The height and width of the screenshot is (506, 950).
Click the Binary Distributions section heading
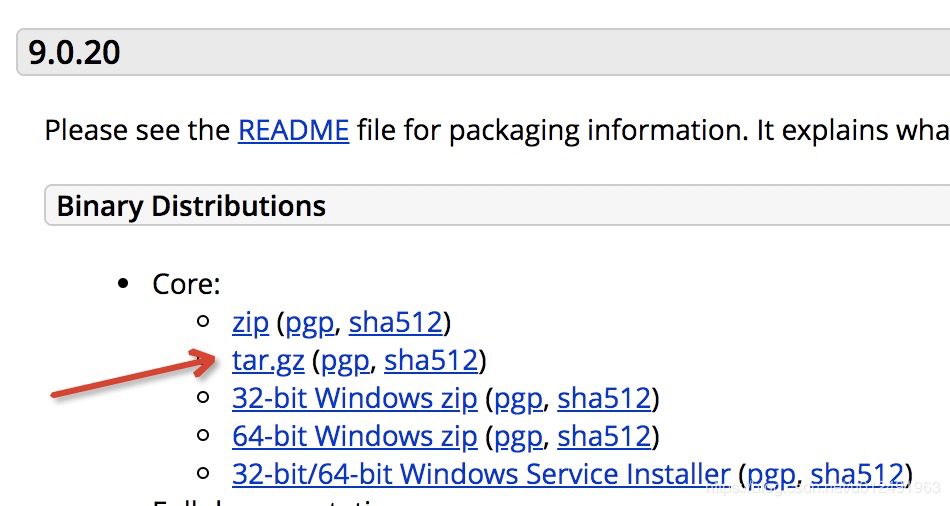click(x=191, y=206)
